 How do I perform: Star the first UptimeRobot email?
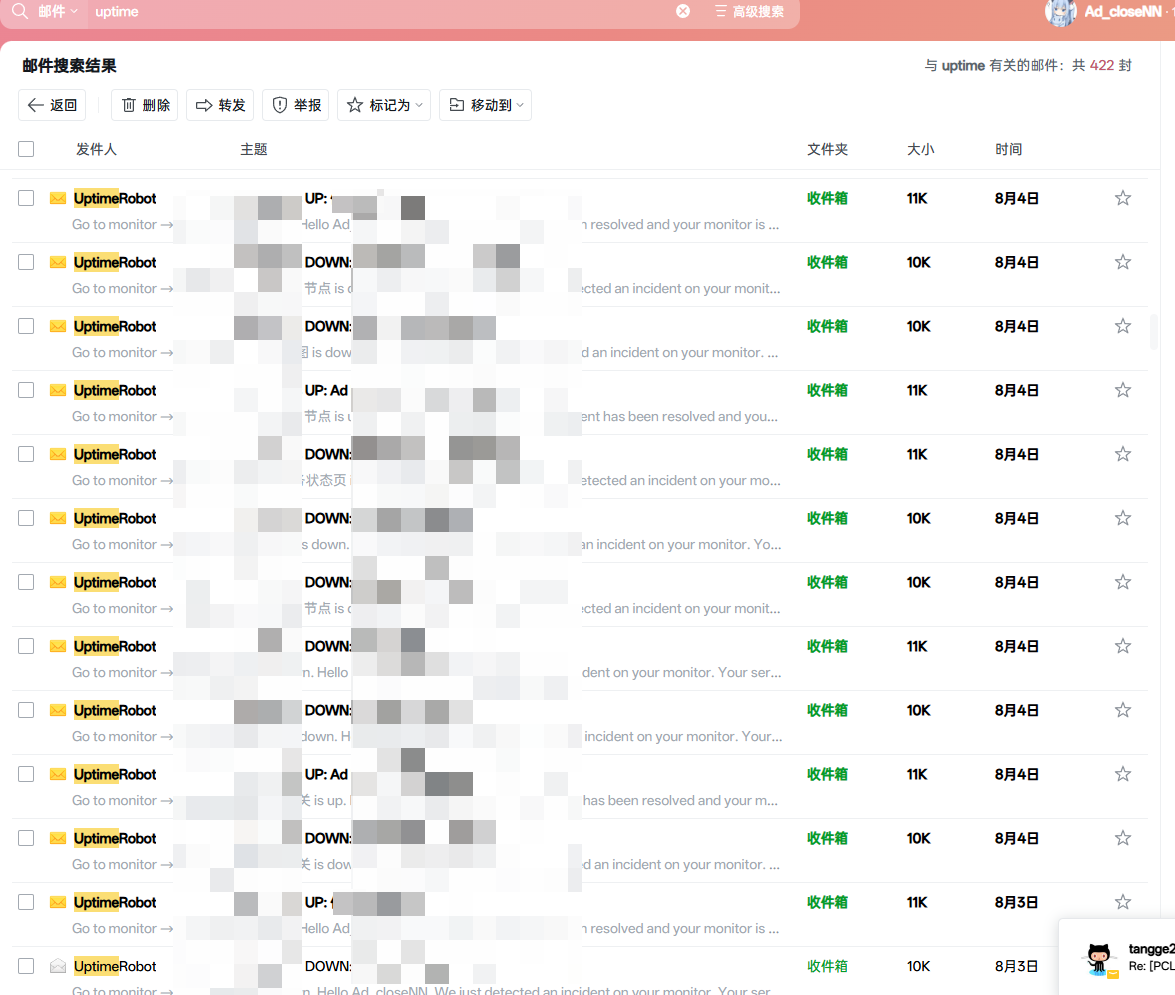point(1122,198)
